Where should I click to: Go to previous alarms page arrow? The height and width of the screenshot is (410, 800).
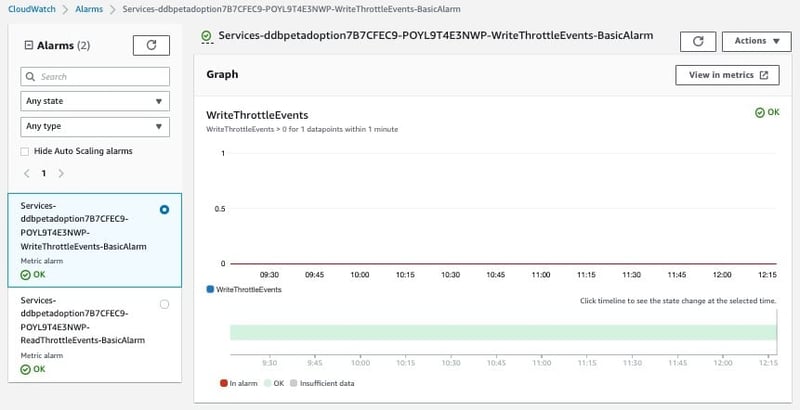pos(25,173)
